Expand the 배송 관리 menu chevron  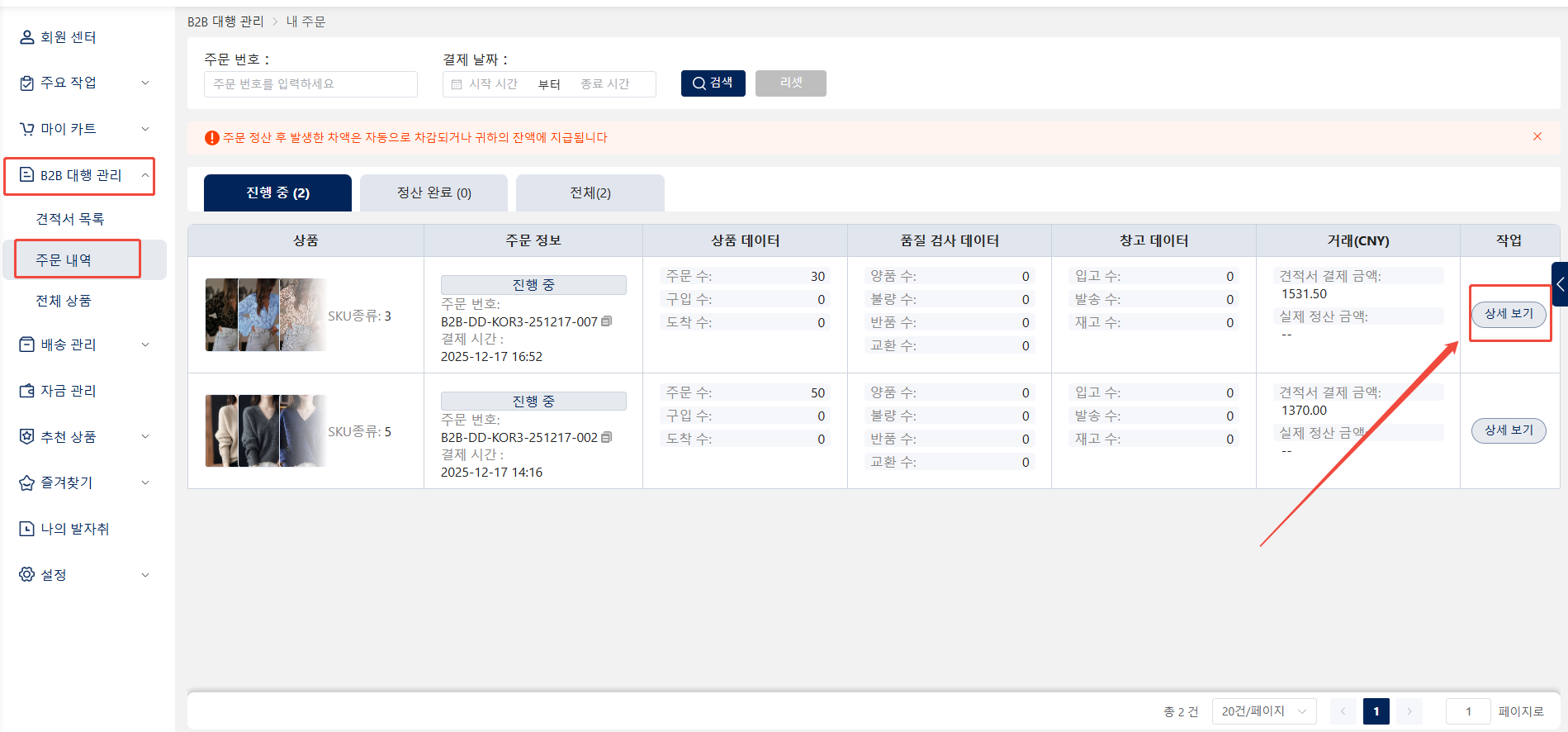[x=145, y=345]
